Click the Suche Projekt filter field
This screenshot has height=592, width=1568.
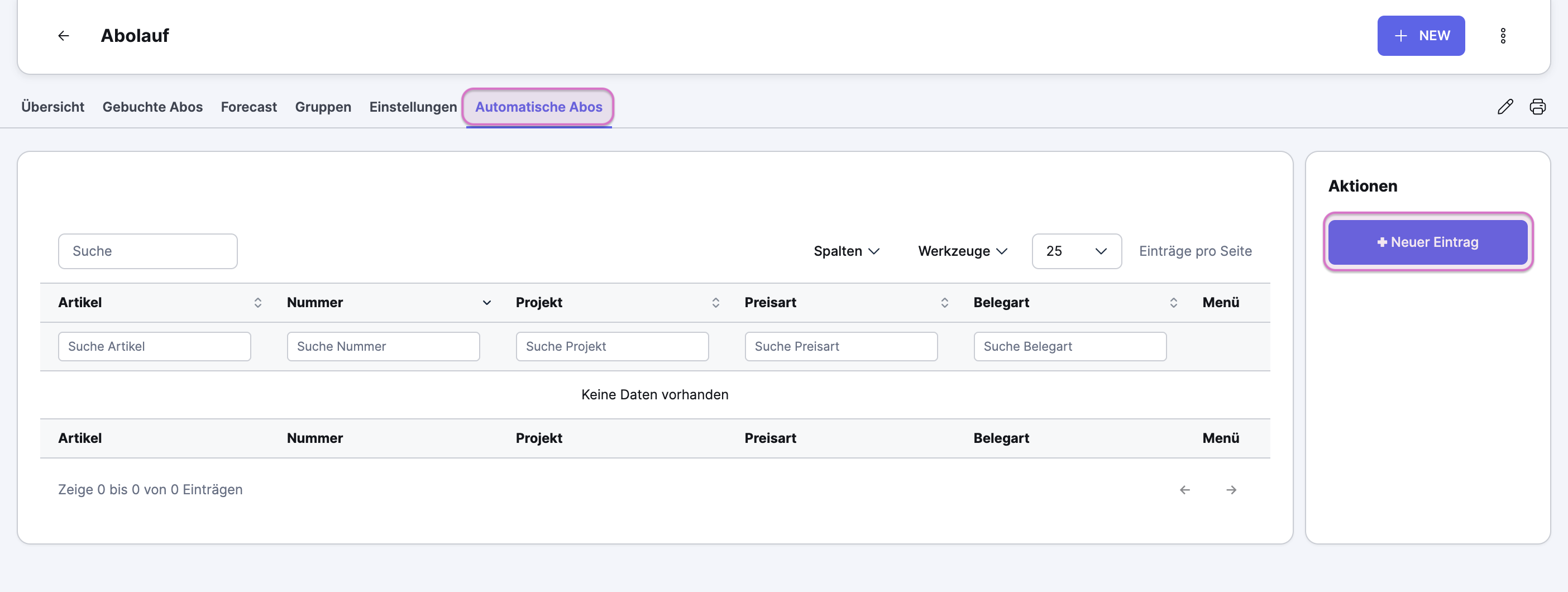613,347
